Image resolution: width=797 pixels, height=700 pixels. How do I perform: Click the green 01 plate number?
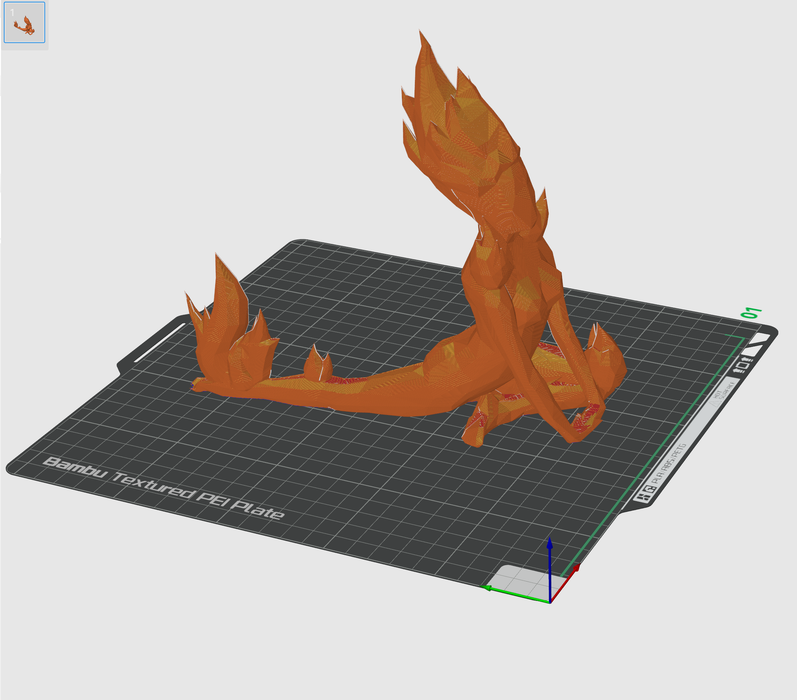point(751,314)
